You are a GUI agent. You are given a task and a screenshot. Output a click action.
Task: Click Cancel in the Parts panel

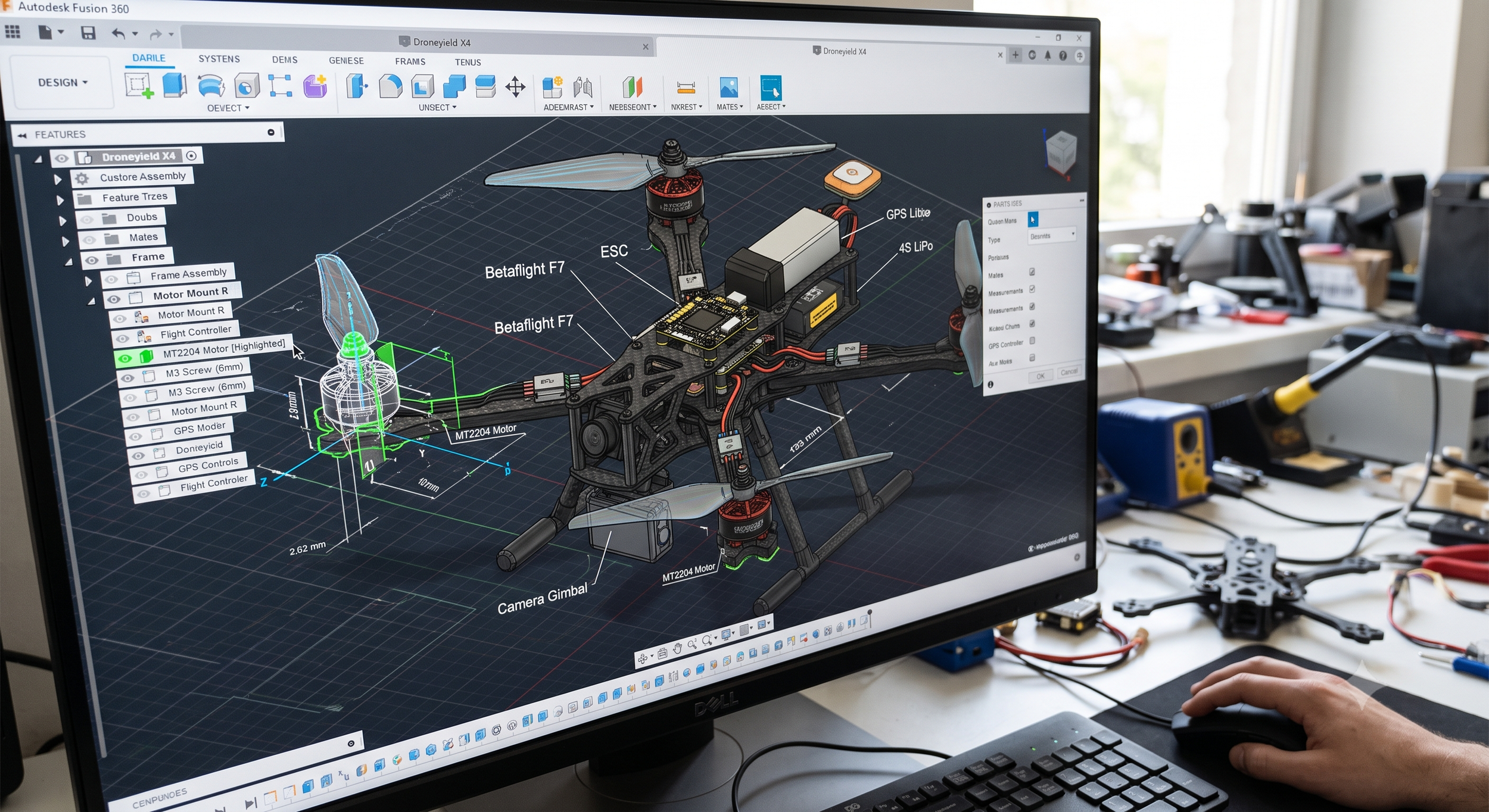(1069, 371)
